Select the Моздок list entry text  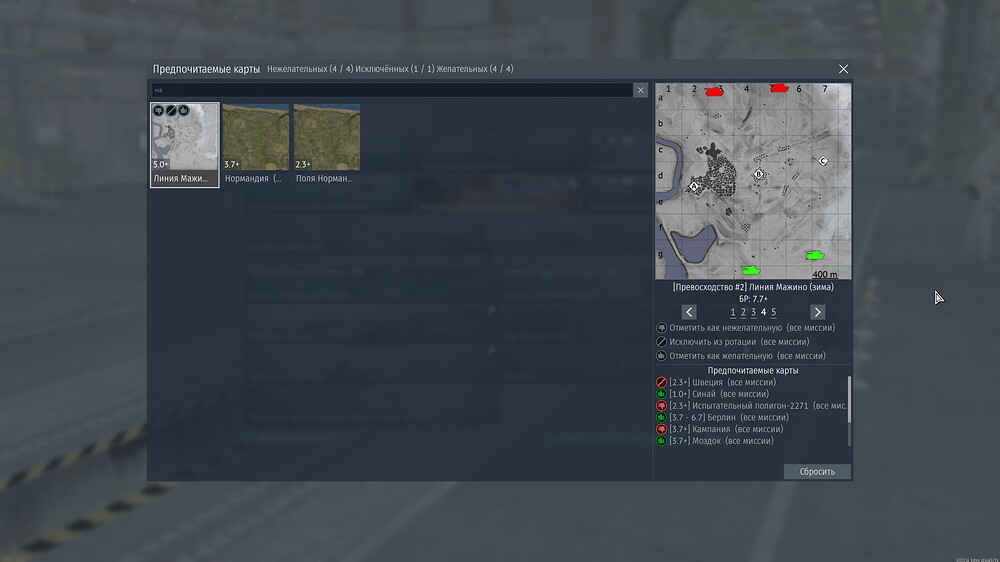pos(721,441)
